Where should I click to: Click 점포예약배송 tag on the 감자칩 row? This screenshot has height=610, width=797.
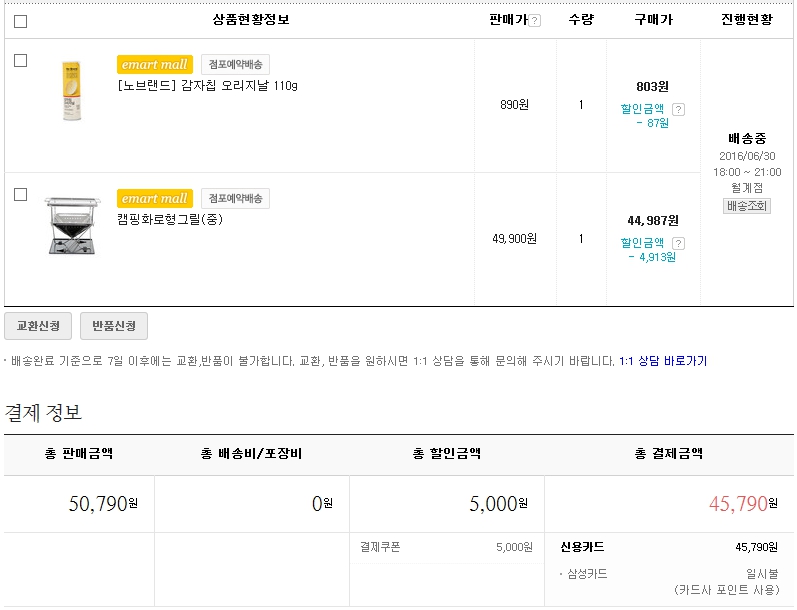(235, 65)
